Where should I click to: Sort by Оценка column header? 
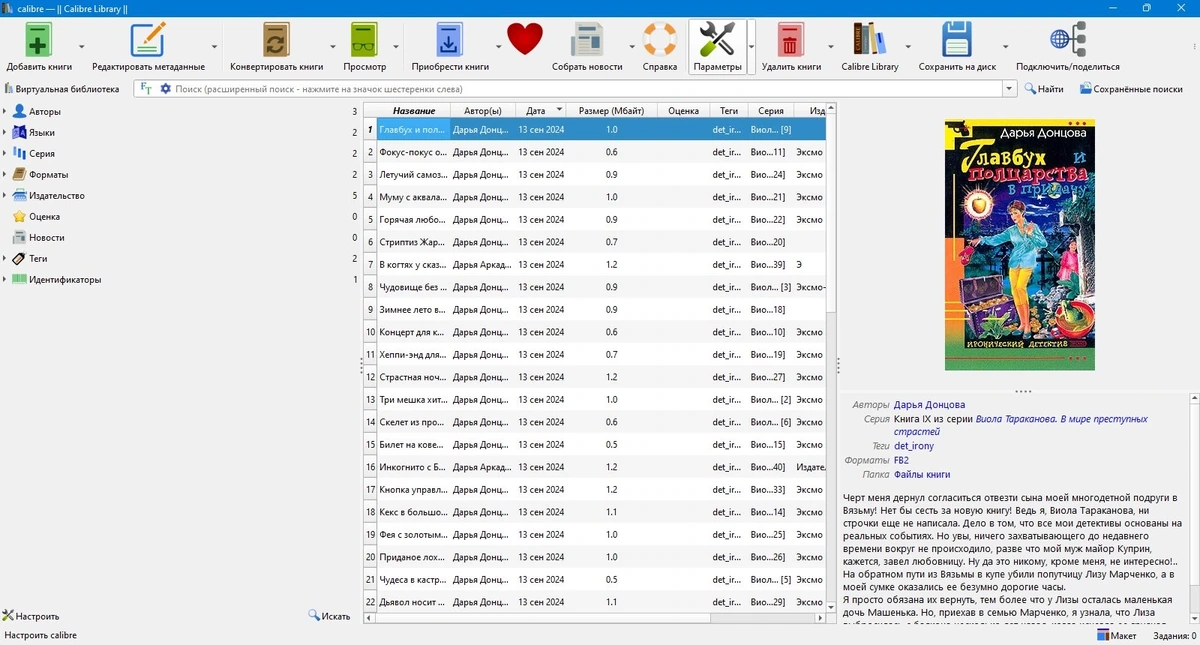tap(683, 111)
